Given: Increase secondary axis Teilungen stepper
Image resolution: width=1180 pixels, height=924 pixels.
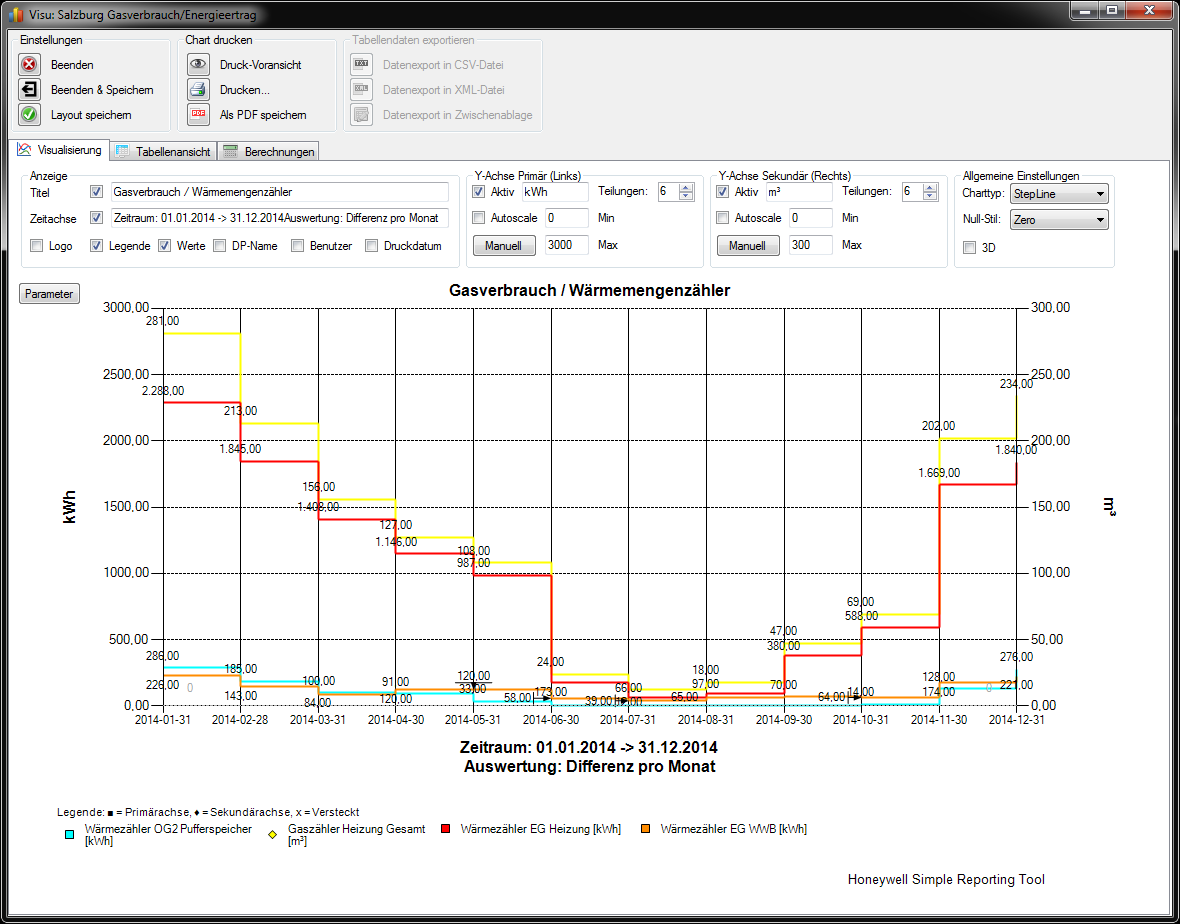Looking at the screenshot, I should point(930,188).
